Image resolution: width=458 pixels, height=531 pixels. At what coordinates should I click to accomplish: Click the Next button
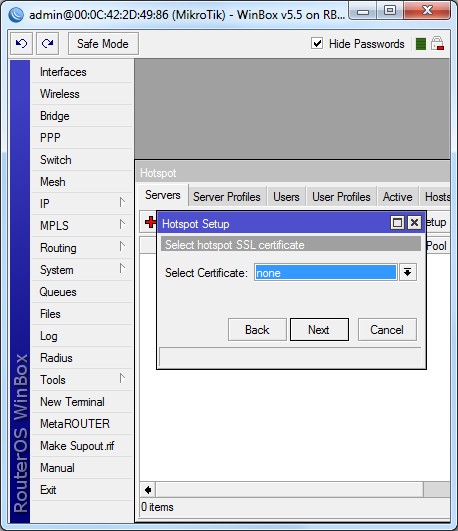(319, 330)
